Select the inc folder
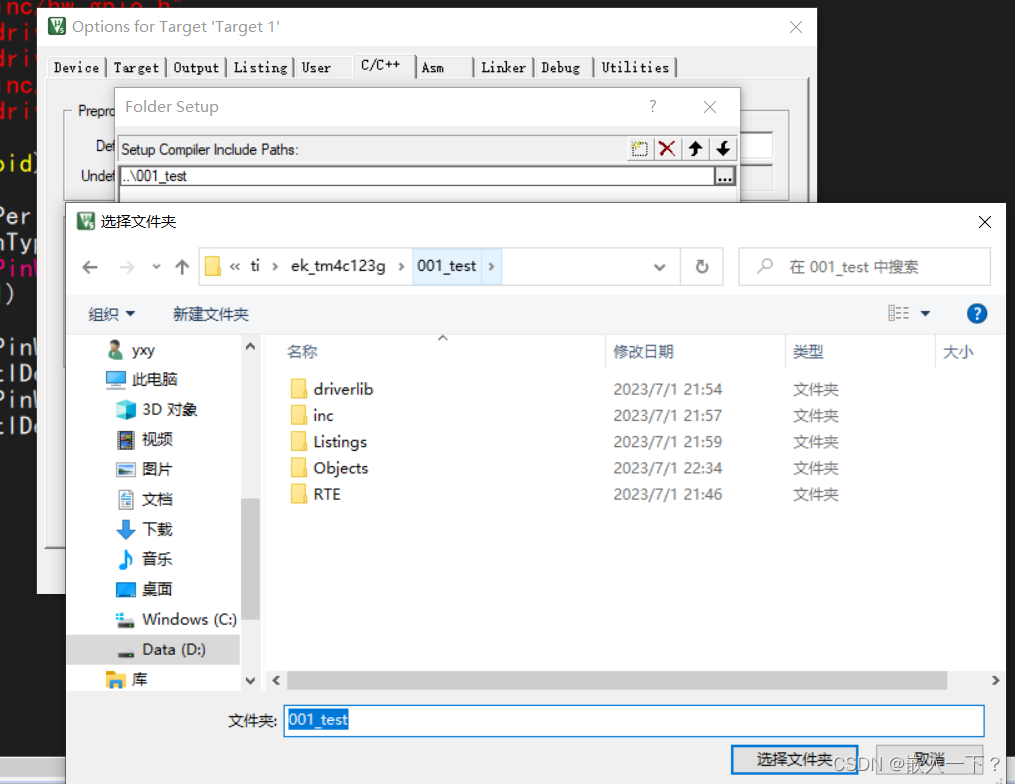 coord(312,416)
